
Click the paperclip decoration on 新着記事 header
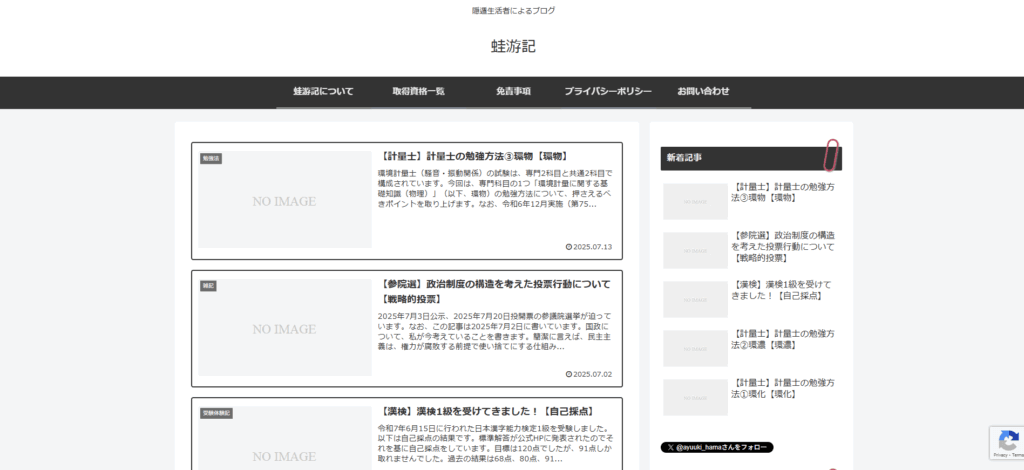click(831, 156)
